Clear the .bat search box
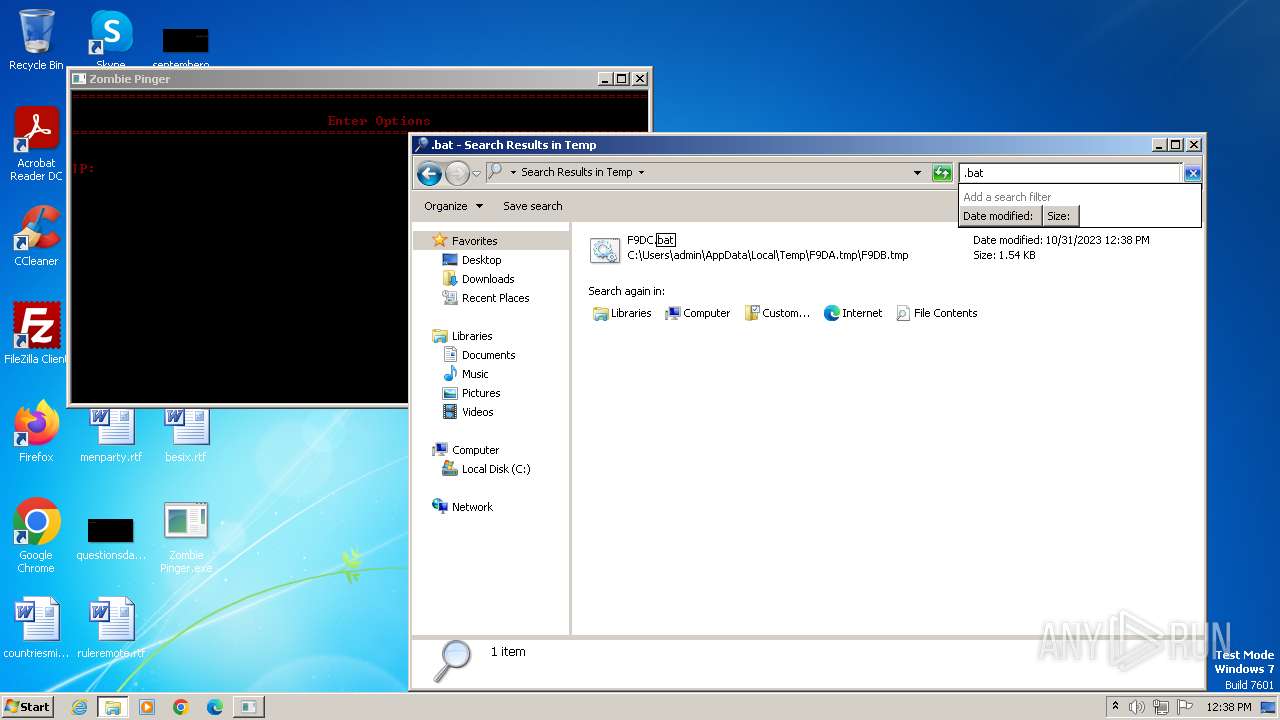Image resolution: width=1280 pixels, height=720 pixels. 1192,173
